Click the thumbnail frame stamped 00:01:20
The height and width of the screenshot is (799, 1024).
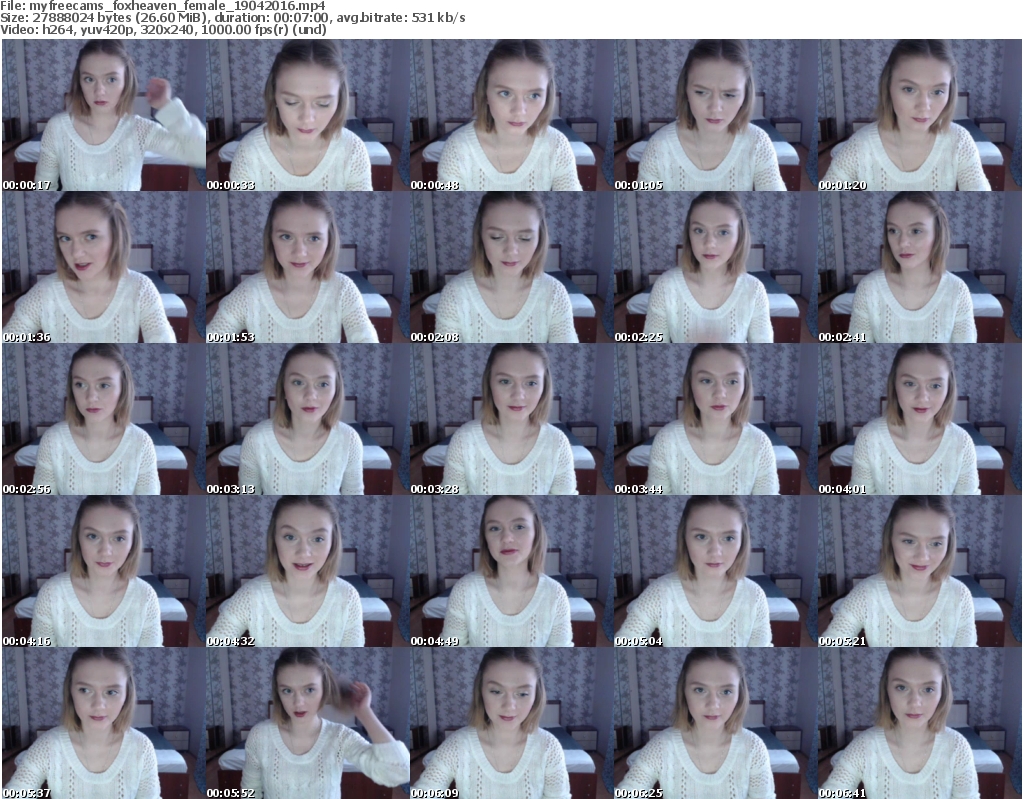[x=920, y=115]
